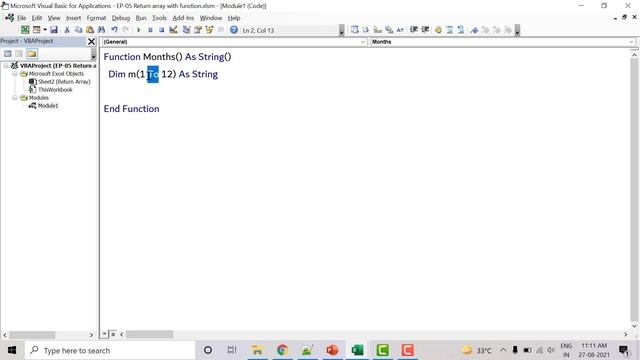Screen dimensions: 640x360
Task: Select Sheet2 (Return Array) in project tree
Action: tap(64, 82)
